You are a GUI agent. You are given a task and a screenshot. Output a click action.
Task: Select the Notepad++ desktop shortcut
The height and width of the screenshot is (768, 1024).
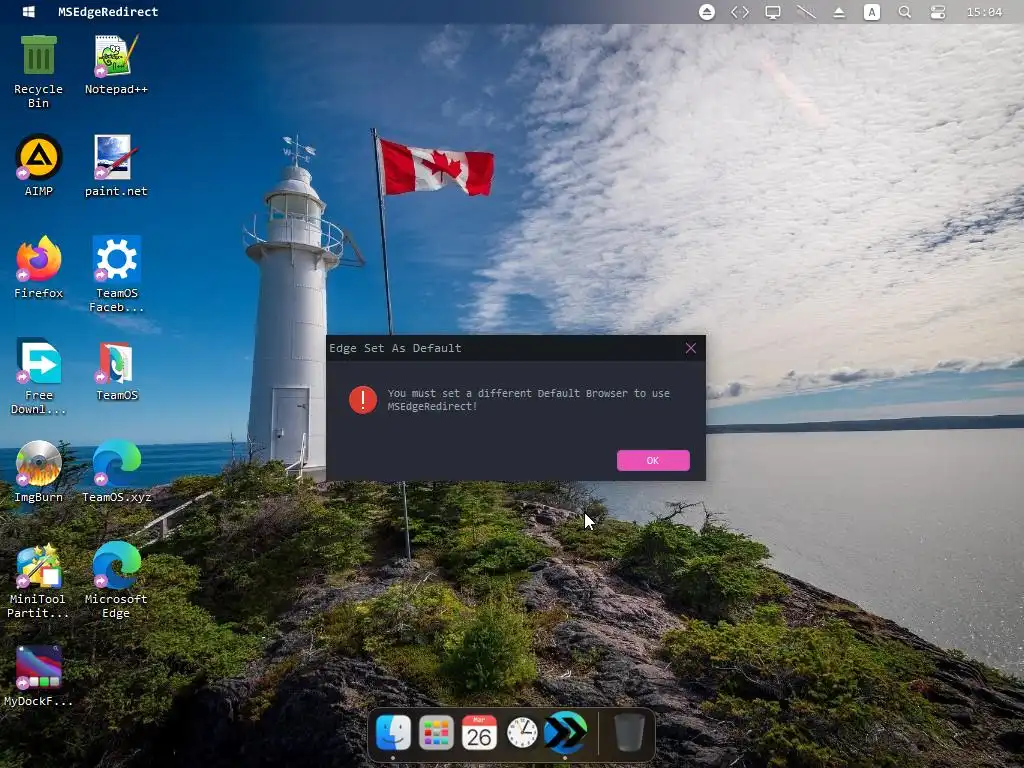point(116,65)
